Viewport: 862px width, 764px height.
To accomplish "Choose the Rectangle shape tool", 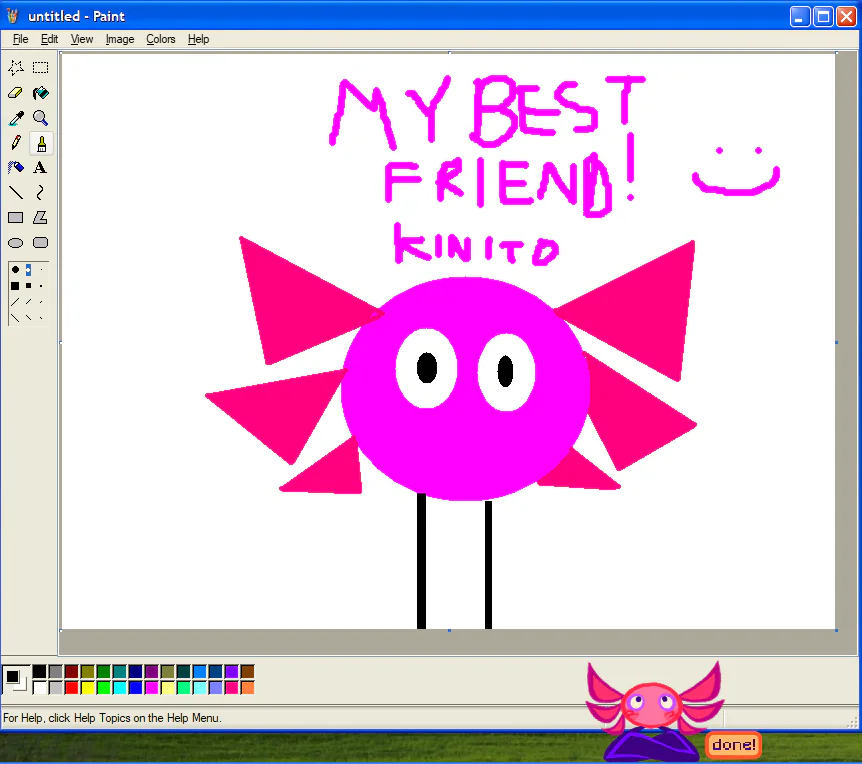I will (16, 218).
